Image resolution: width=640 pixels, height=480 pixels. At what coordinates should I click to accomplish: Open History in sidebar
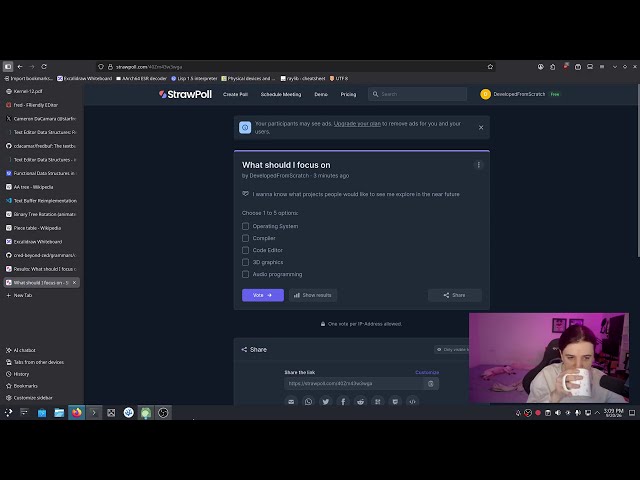[x=18, y=374]
